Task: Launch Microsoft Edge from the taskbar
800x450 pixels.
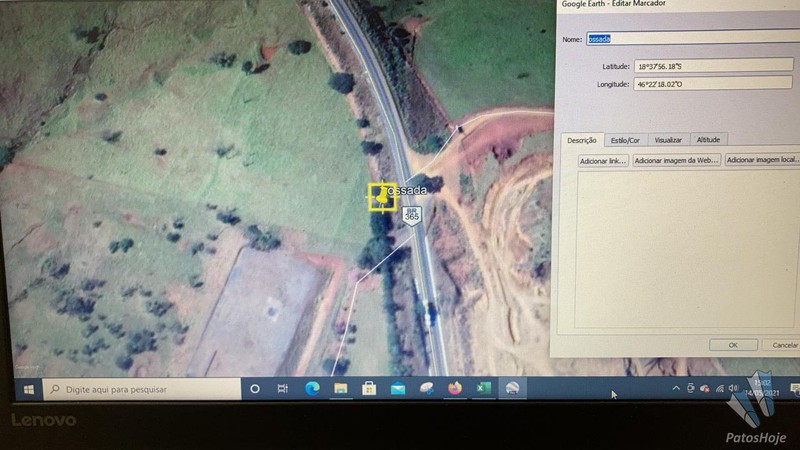Action: coord(312,389)
